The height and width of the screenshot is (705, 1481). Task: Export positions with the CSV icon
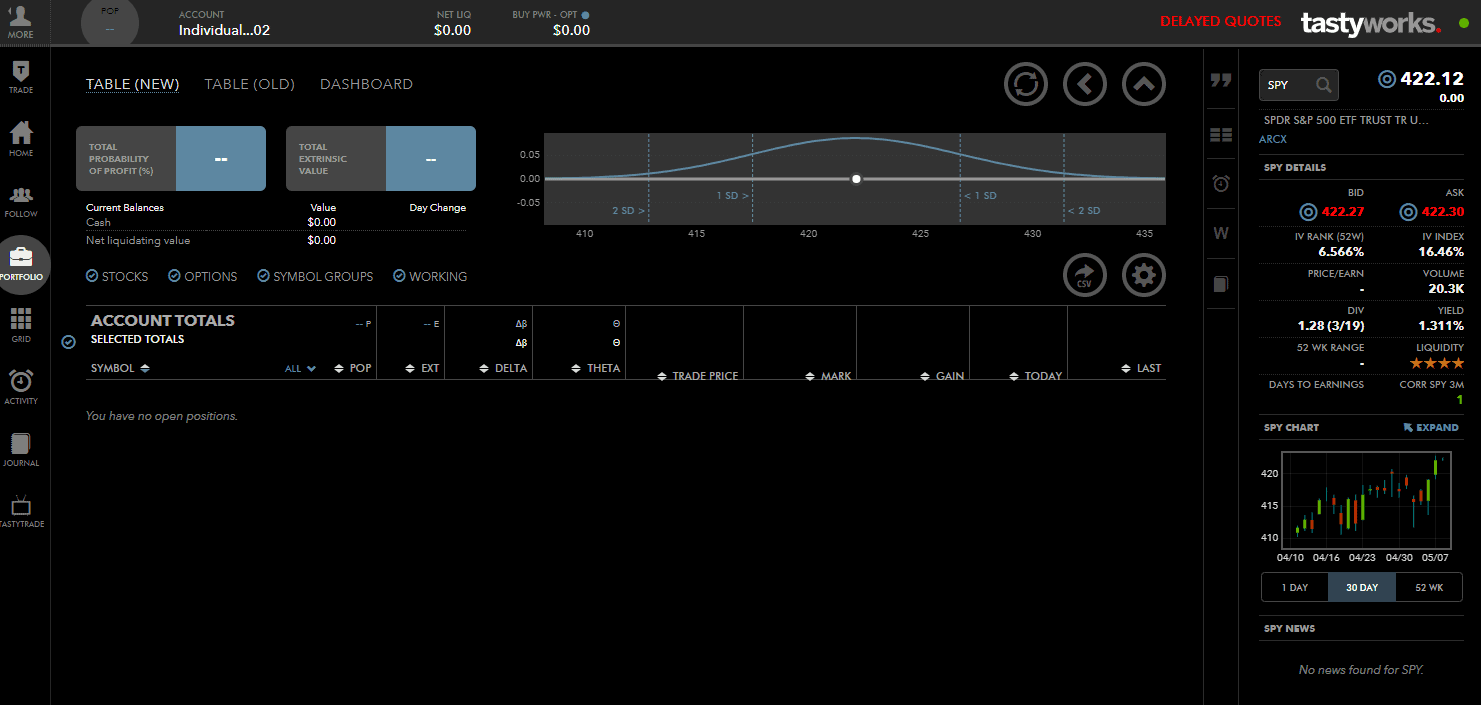click(x=1084, y=276)
